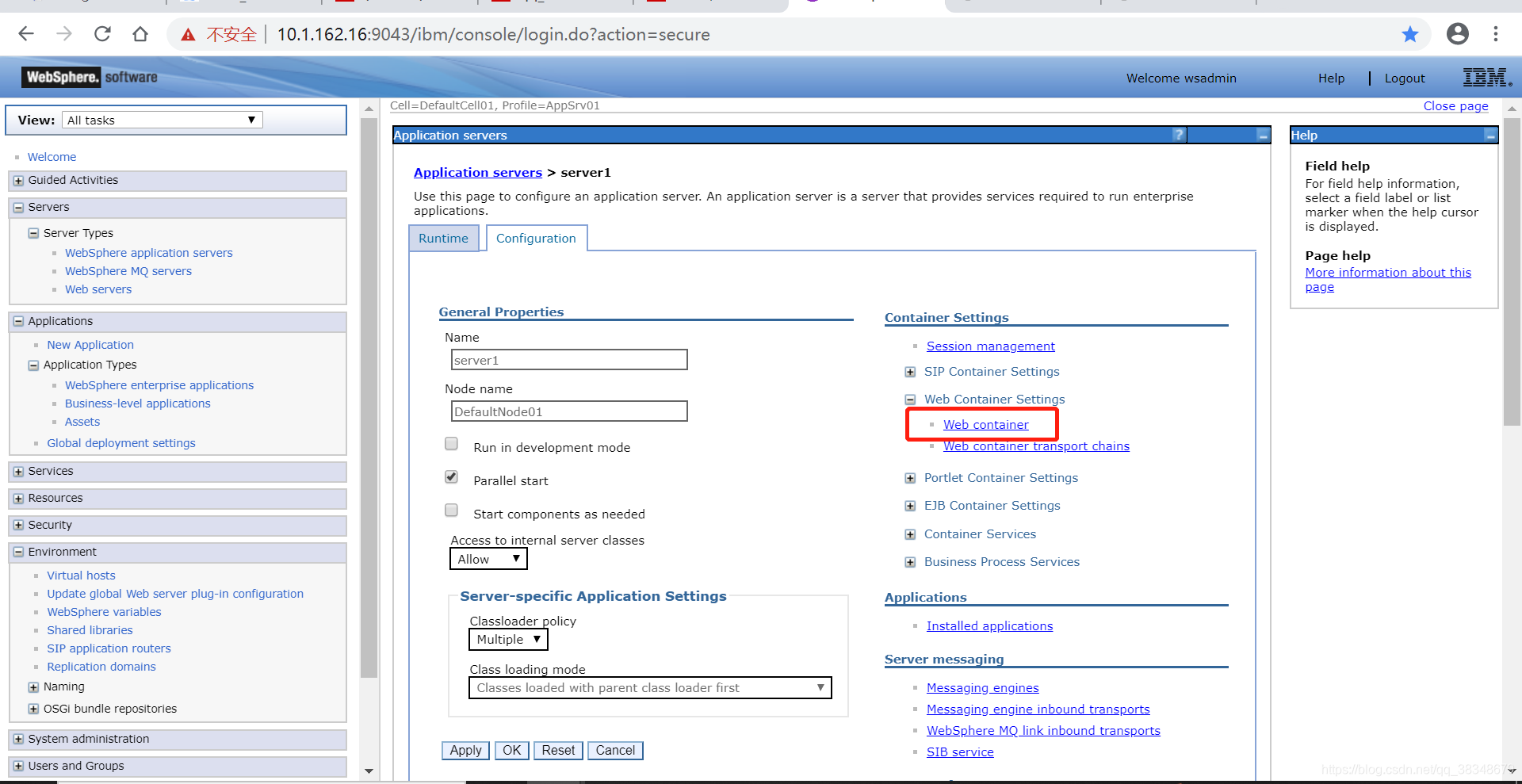Select the Configuration tab
Screen dimensions: 1522x784
536,238
